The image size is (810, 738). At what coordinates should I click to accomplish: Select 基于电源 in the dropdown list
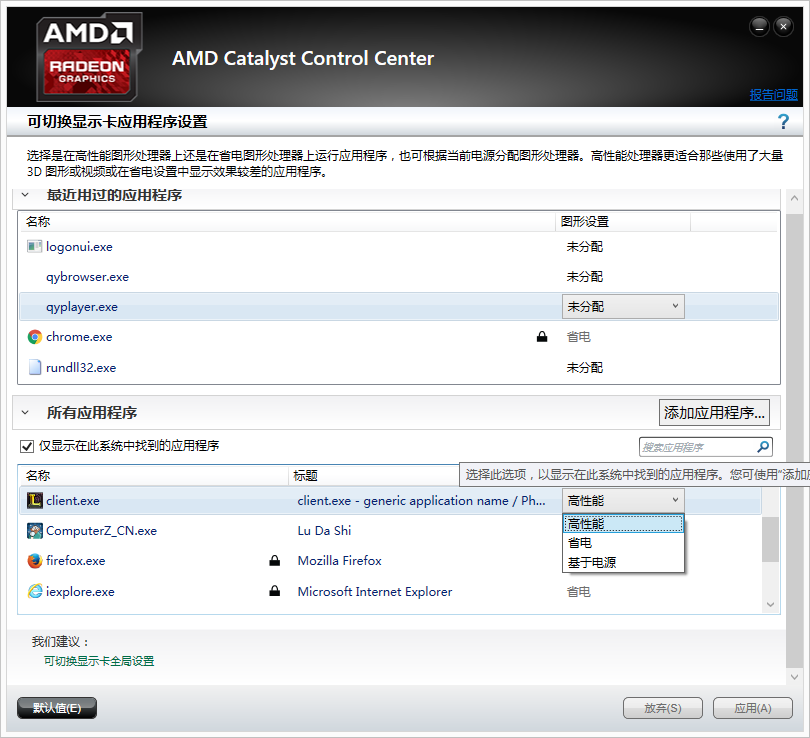point(623,562)
